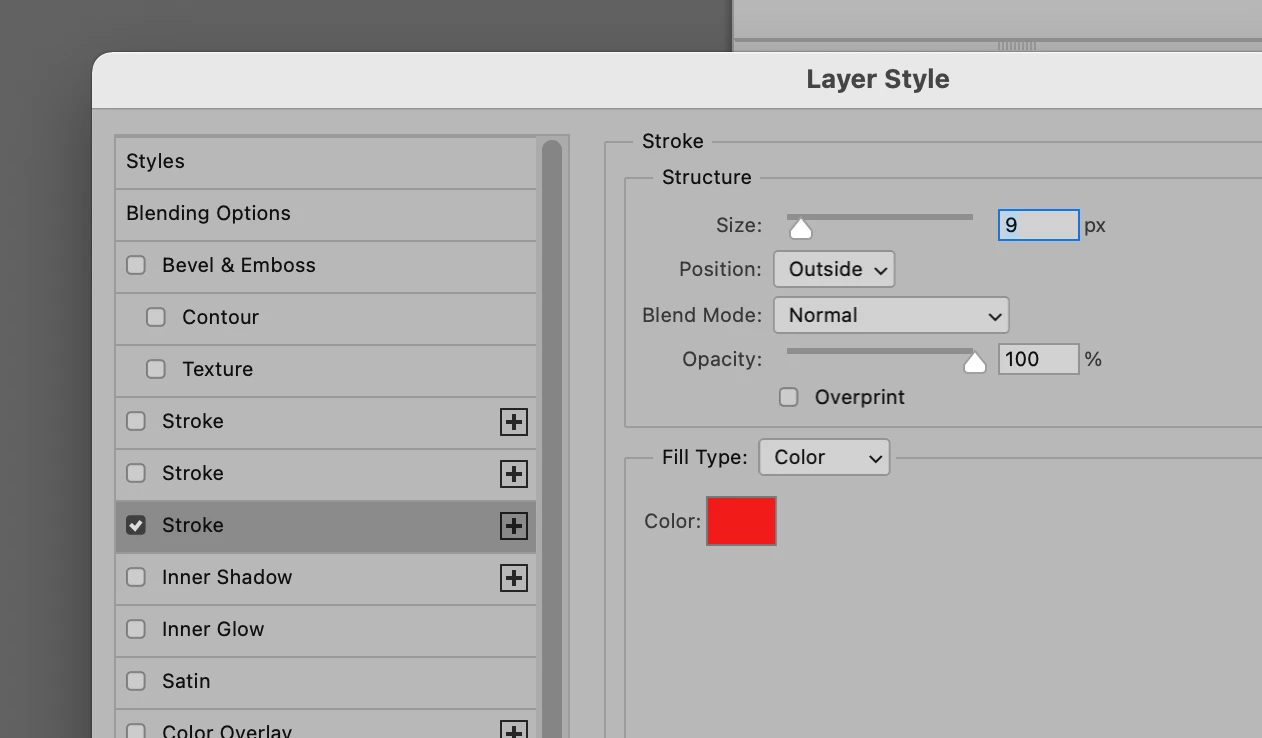Click the plus icon on the unchecked Stroke row just above the highlighted Stroke
Viewport: 1262px width, 738px height.
click(513, 474)
